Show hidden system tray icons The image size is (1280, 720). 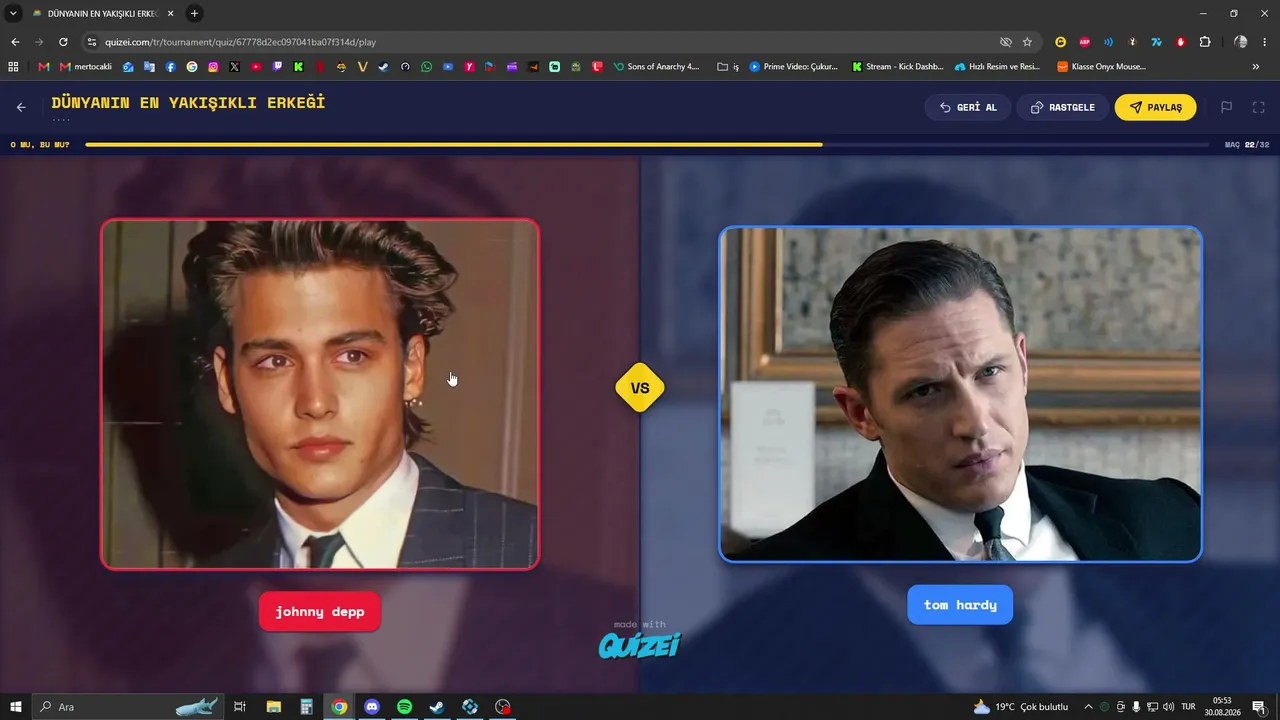1088,707
